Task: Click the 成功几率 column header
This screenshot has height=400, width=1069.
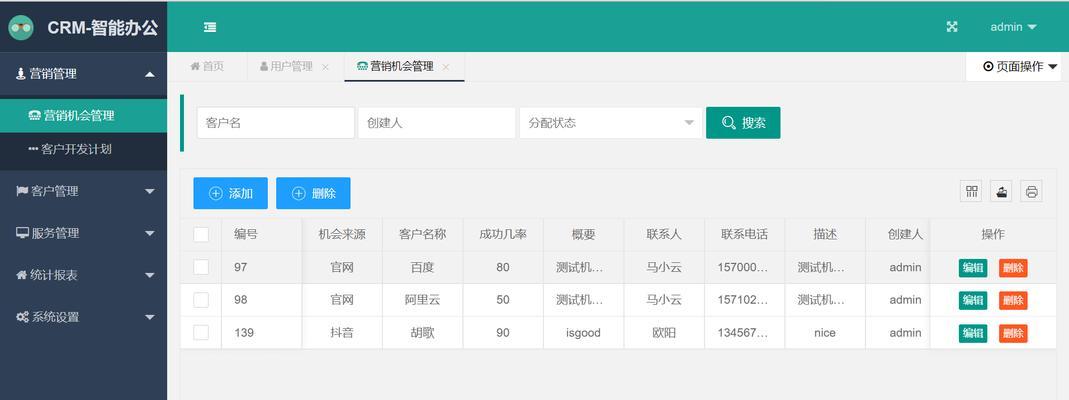Action: (503, 234)
